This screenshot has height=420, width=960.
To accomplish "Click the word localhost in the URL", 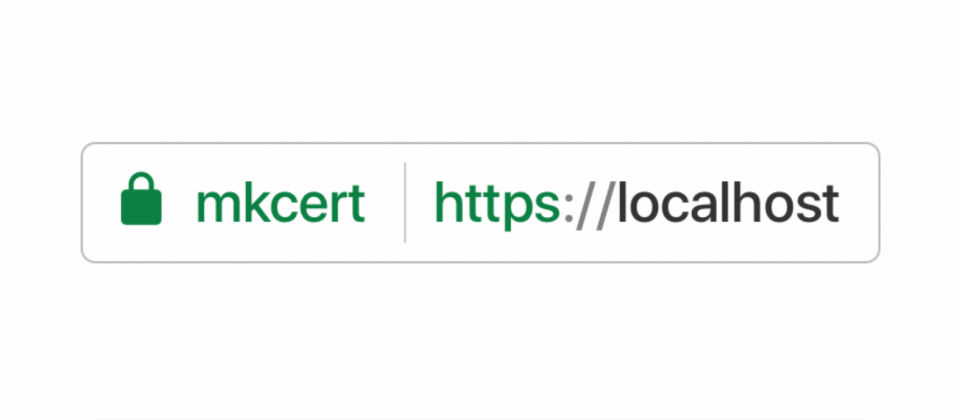I will [729, 203].
